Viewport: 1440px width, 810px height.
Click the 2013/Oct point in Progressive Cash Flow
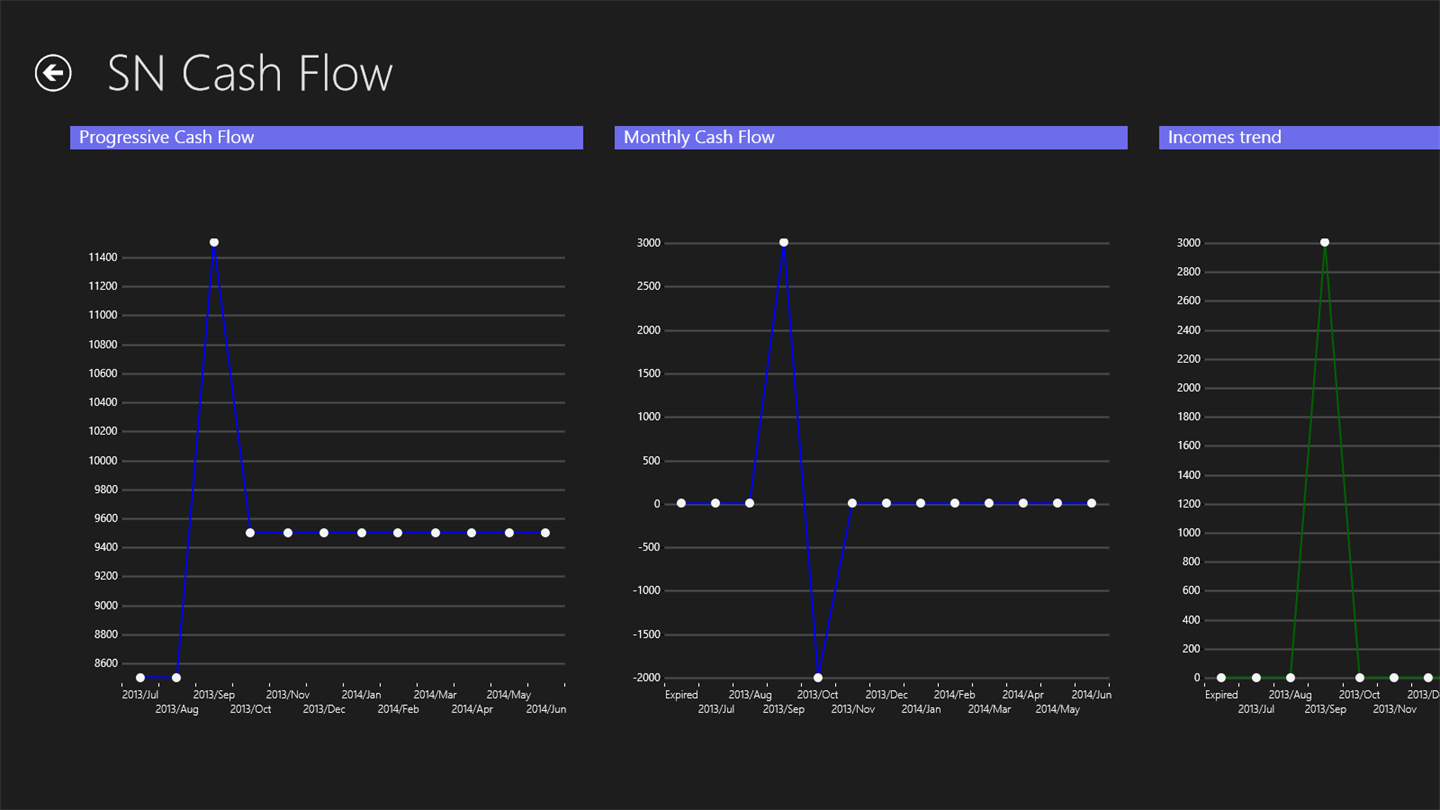click(x=250, y=533)
